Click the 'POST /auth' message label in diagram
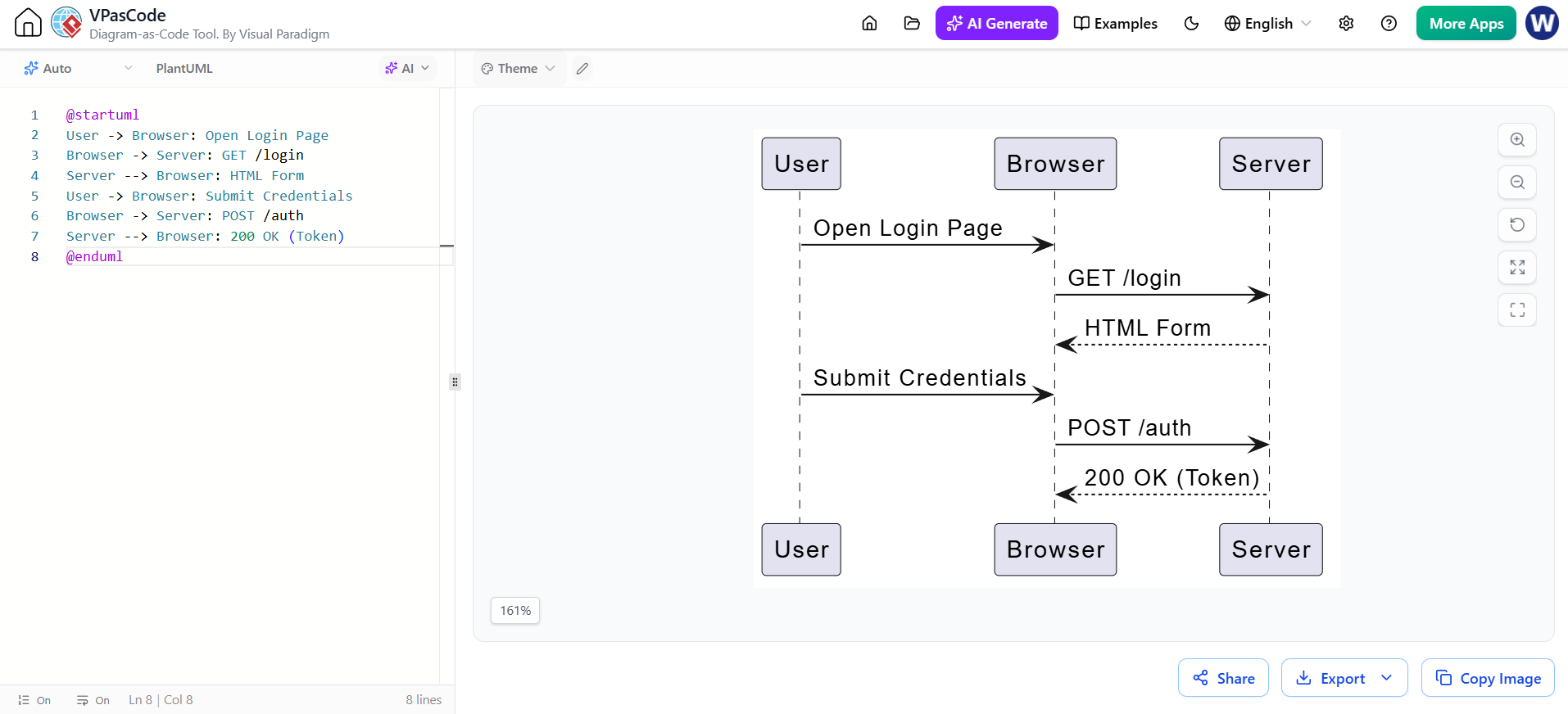1568x714 pixels. (x=1129, y=427)
